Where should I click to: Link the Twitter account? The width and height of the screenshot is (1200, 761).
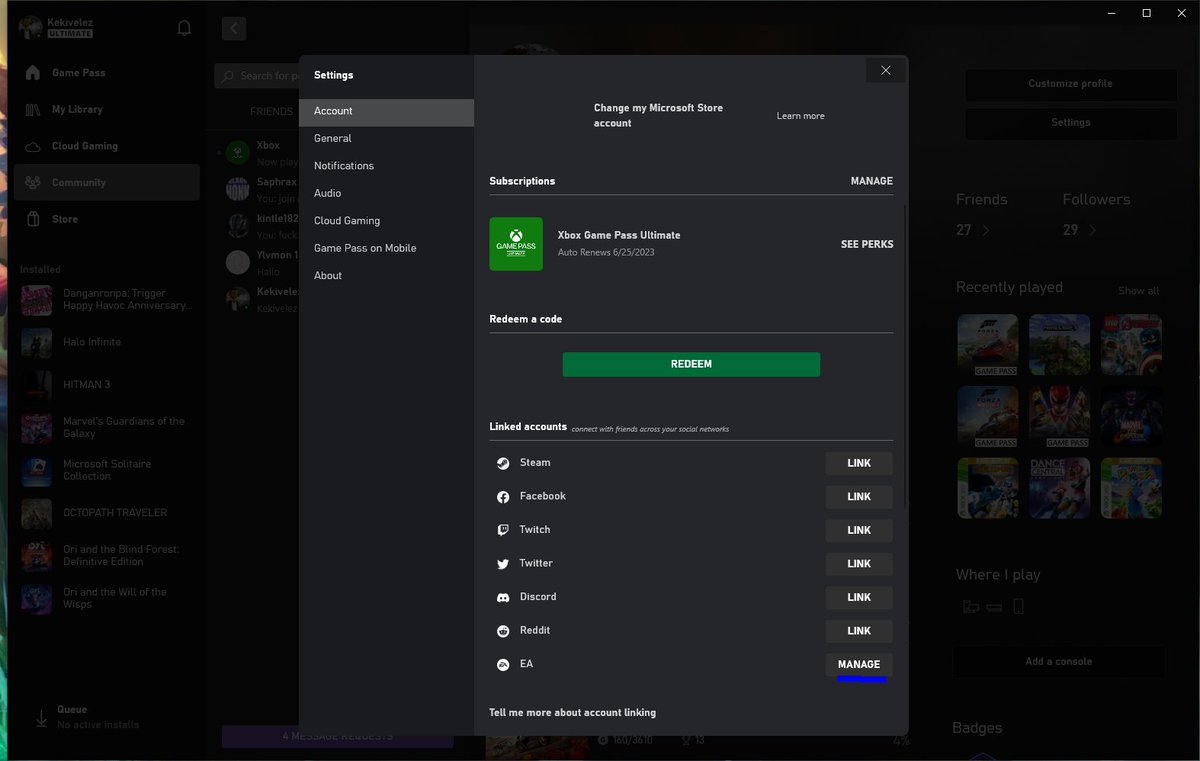859,564
